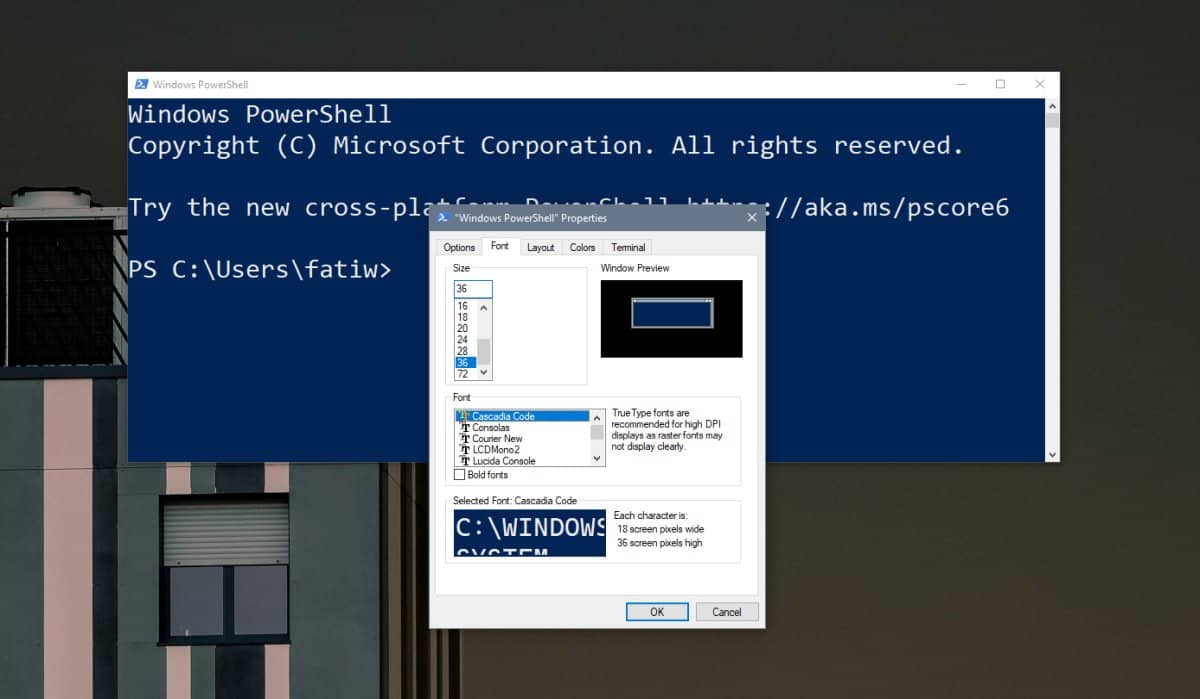The width and height of the screenshot is (1200, 699).
Task: Close the Properties dialog
Action: tap(751, 218)
